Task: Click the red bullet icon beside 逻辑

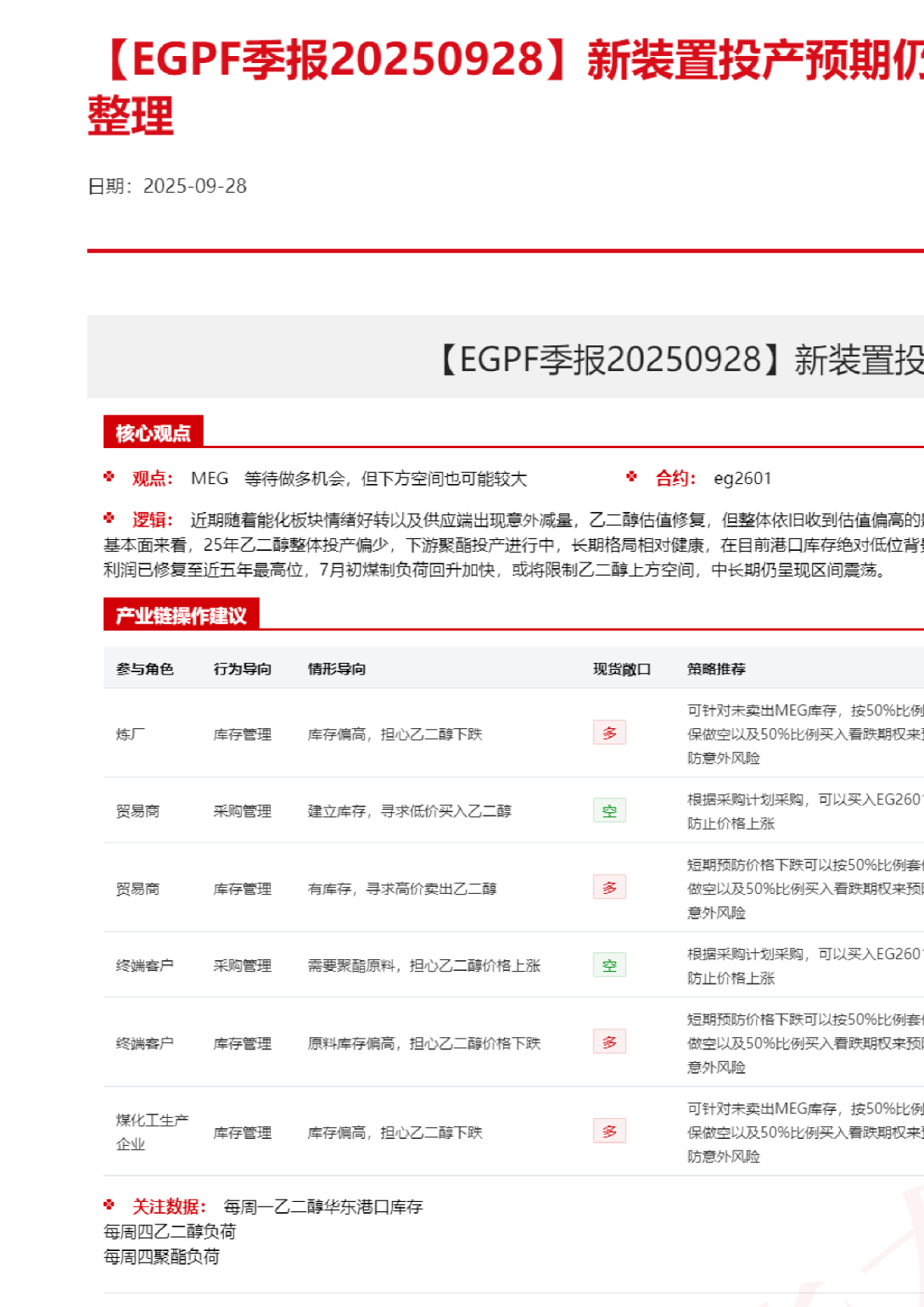Action: coord(110,518)
